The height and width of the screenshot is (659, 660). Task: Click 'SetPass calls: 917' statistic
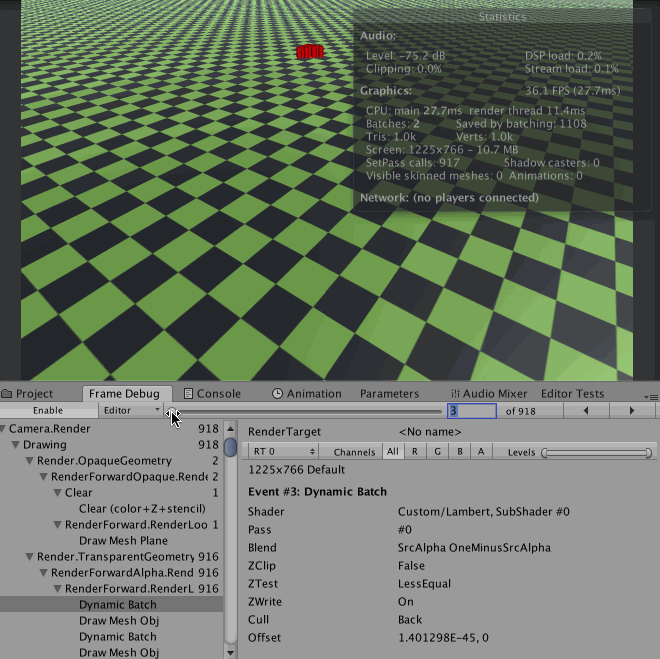412,163
